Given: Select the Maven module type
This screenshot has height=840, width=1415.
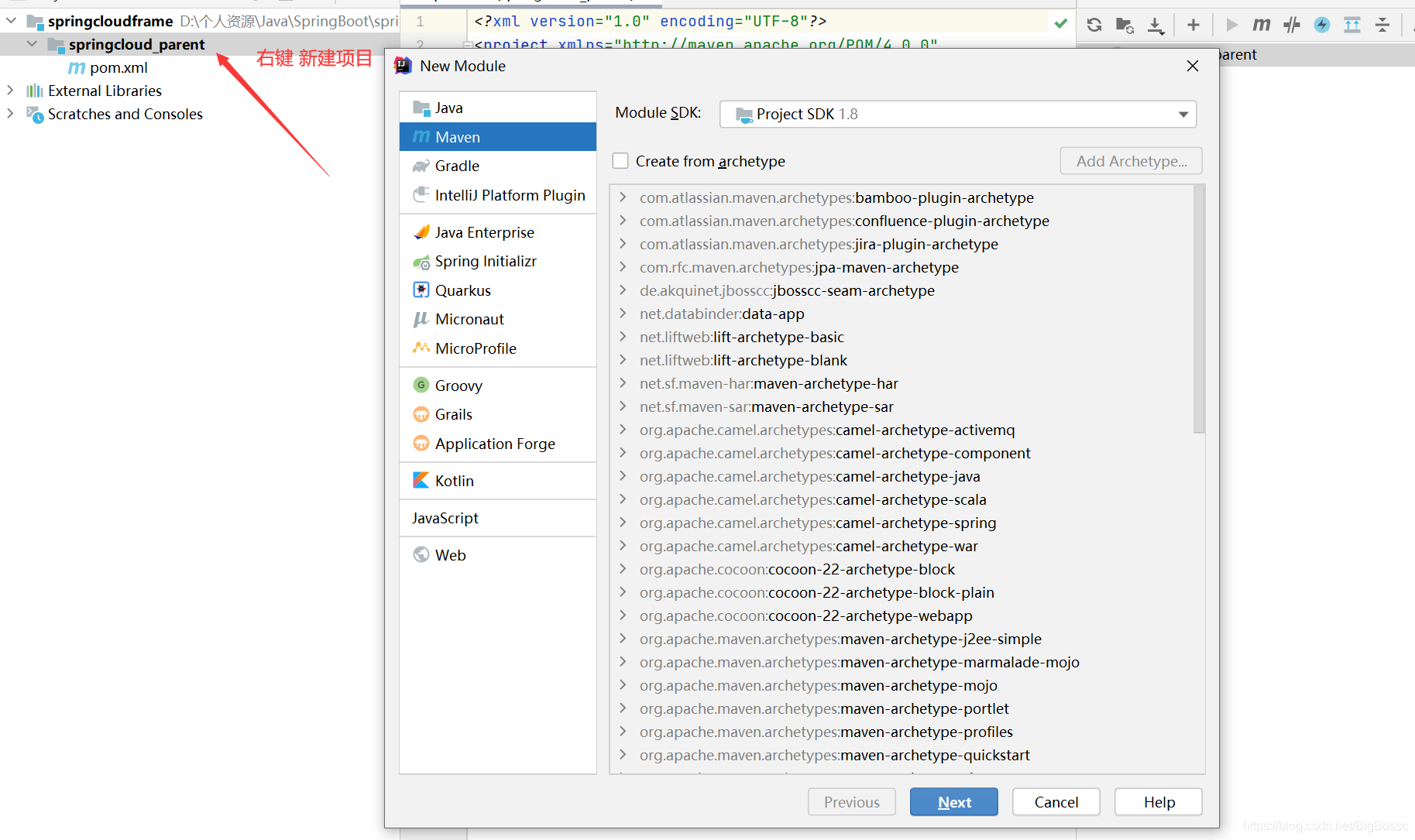Looking at the screenshot, I should [x=498, y=137].
